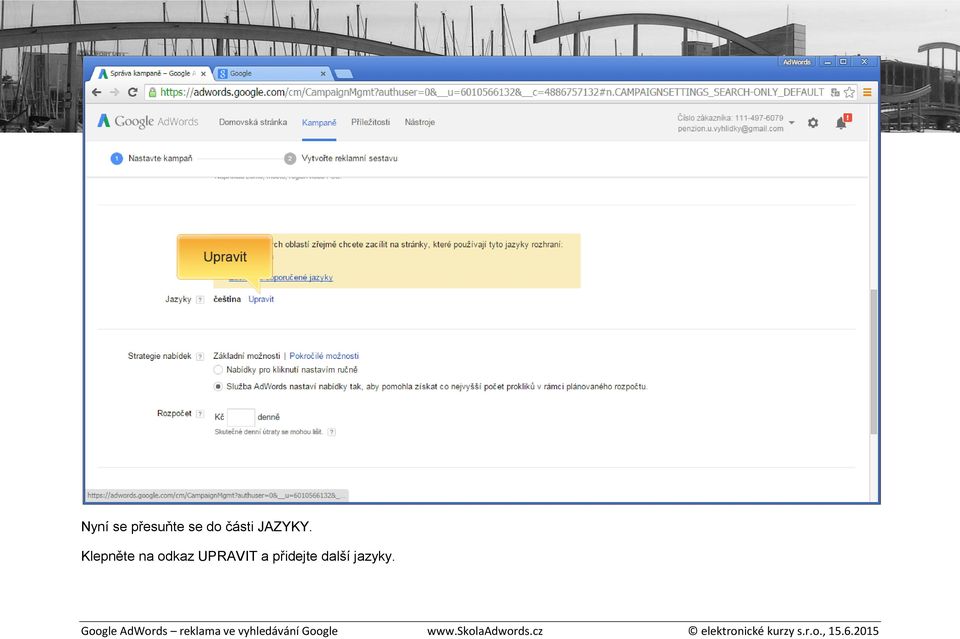The width and height of the screenshot is (960, 639).
Task: Click the page vertical scrollbar
Action: [873, 361]
